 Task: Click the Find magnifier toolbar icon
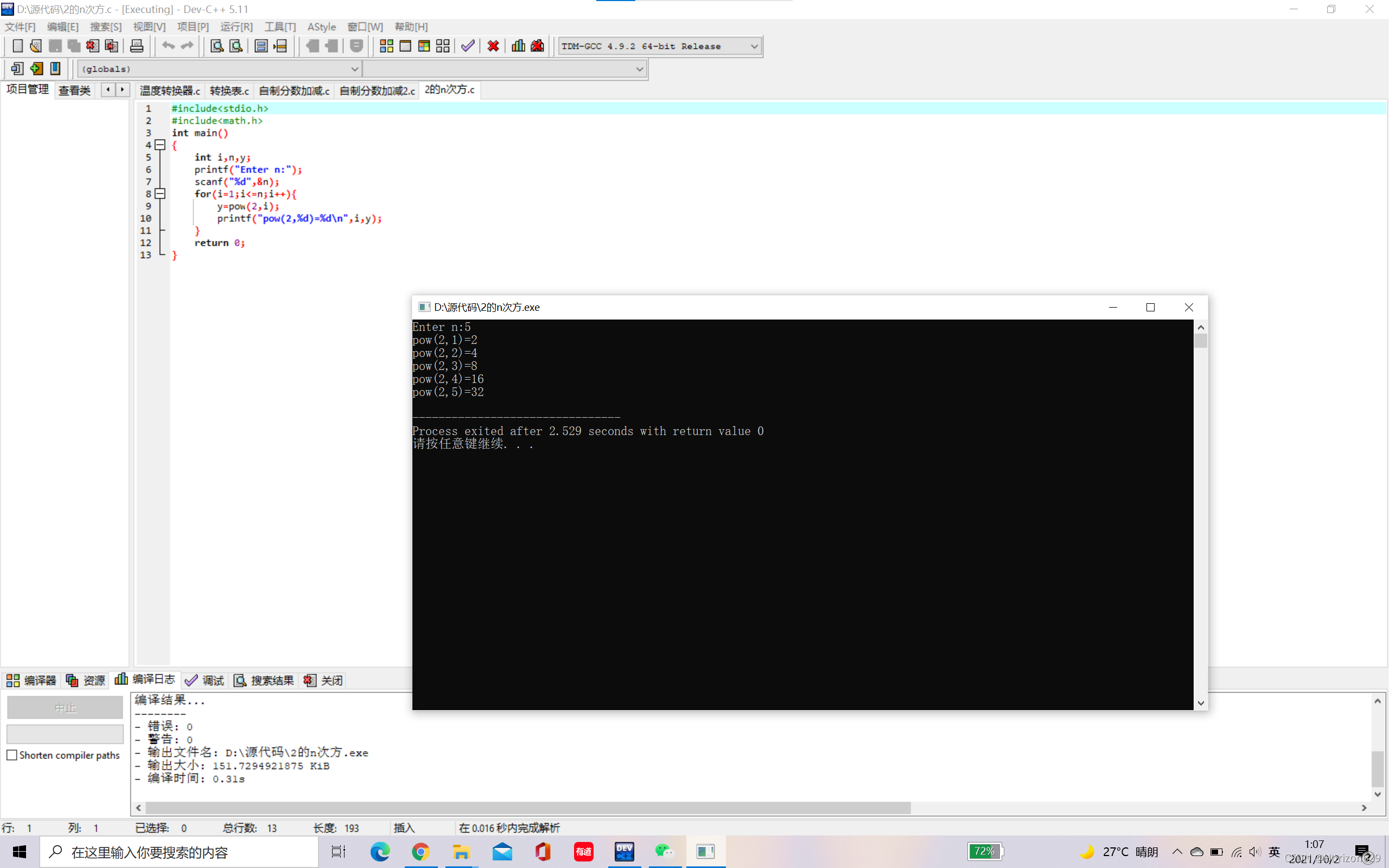click(x=216, y=46)
